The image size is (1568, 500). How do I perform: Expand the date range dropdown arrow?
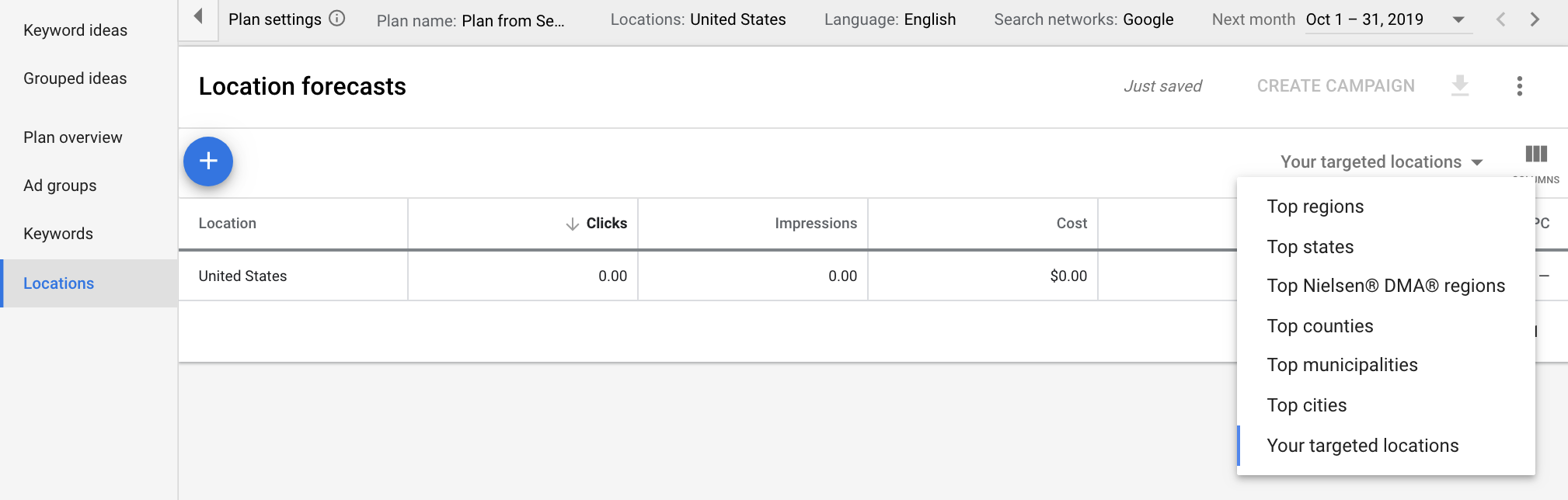tap(1458, 20)
